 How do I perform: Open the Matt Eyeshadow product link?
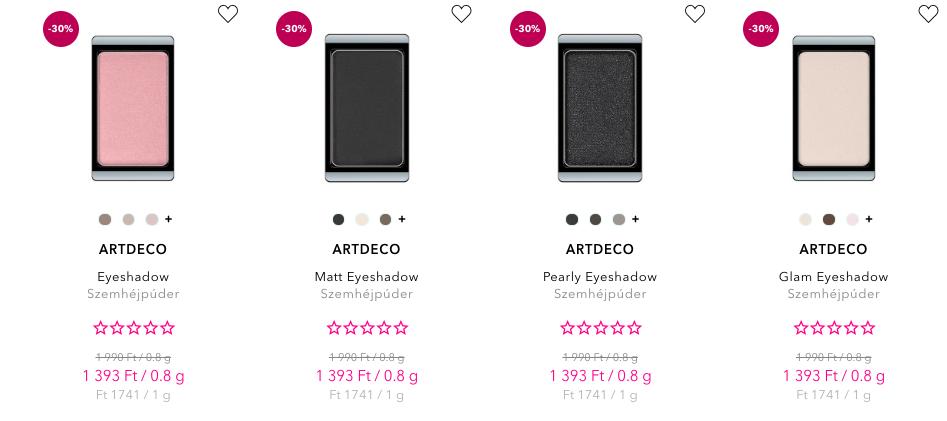click(367, 277)
